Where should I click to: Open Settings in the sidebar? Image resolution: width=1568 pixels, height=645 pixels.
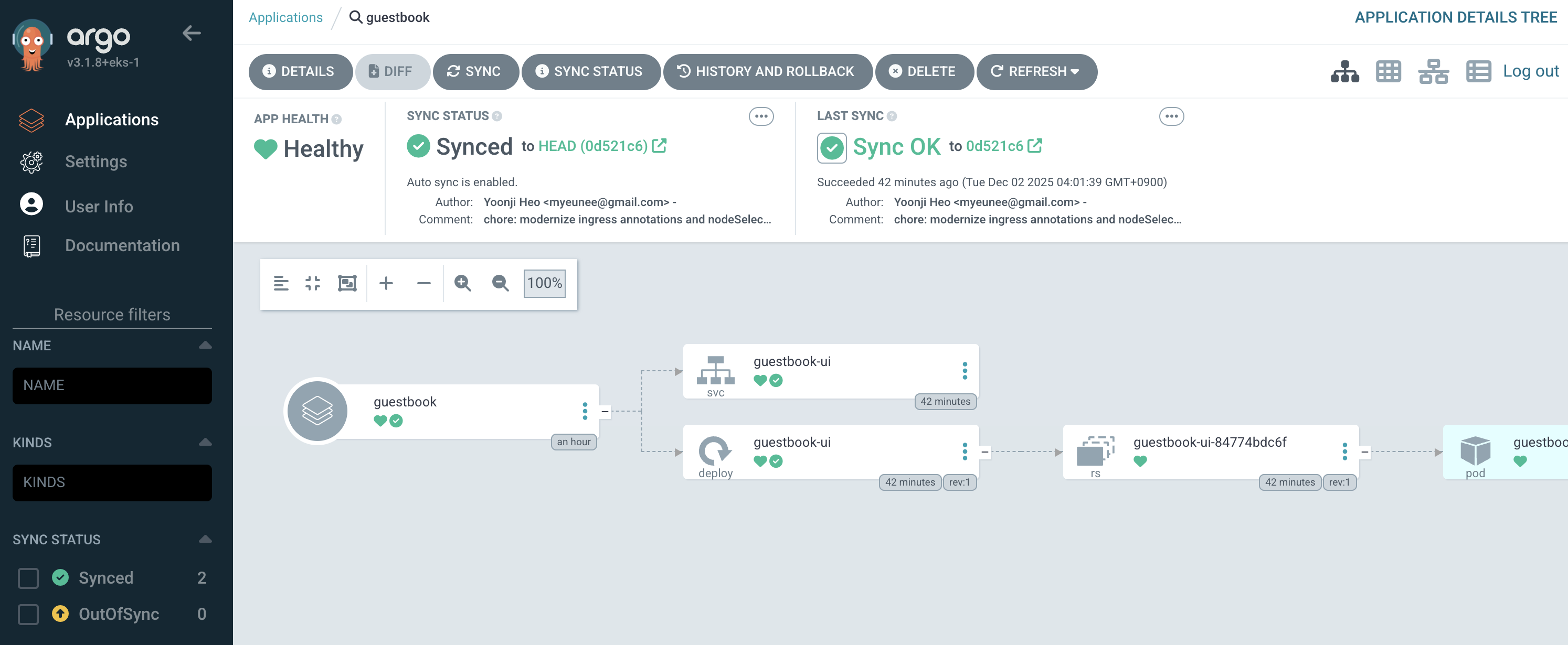(x=96, y=162)
